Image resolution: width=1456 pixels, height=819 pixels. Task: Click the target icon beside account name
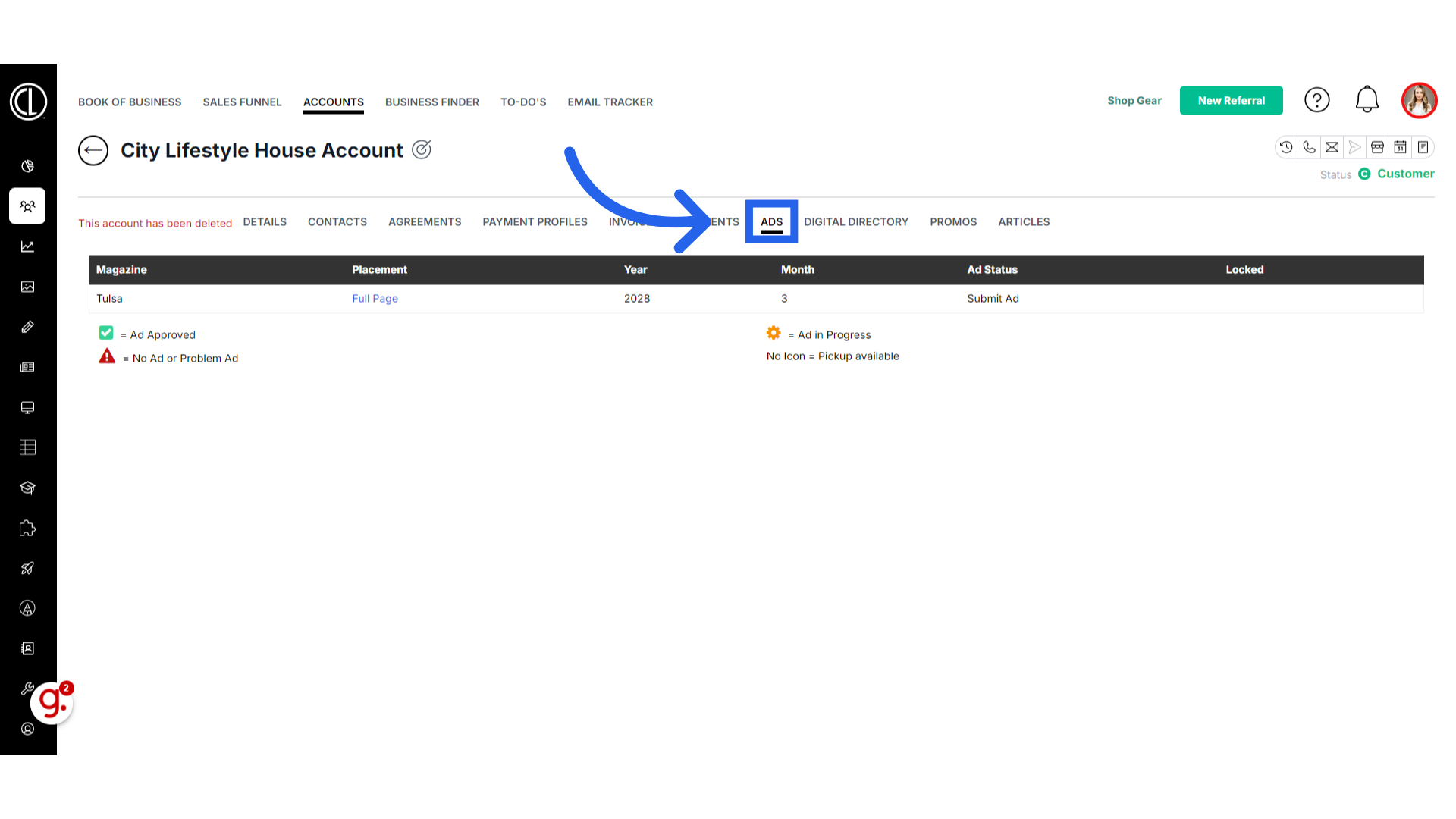click(422, 149)
